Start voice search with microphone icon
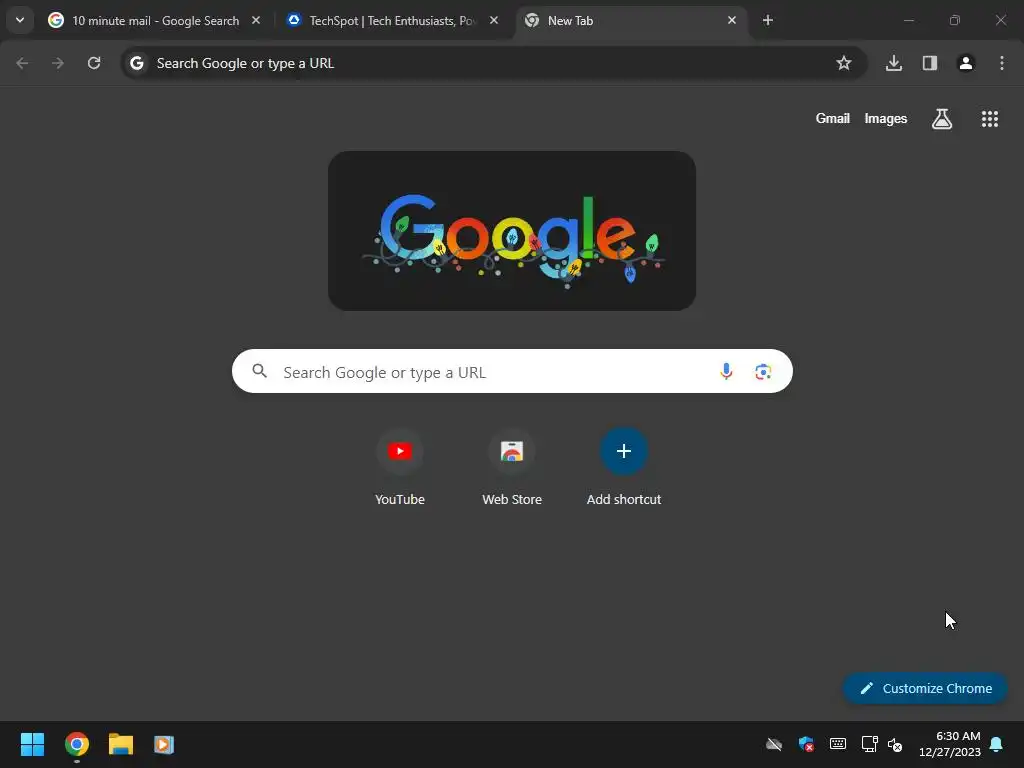1024x768 pixels. 726,372
